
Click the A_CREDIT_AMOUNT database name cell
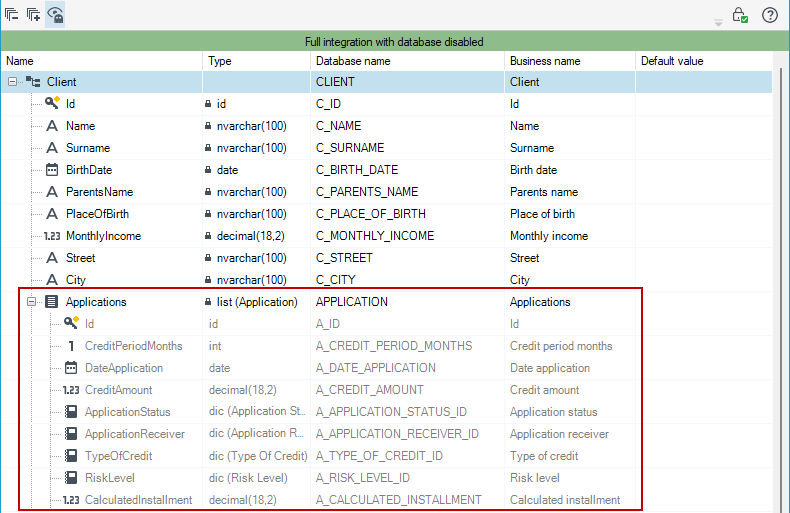click(x=407, y=390)
